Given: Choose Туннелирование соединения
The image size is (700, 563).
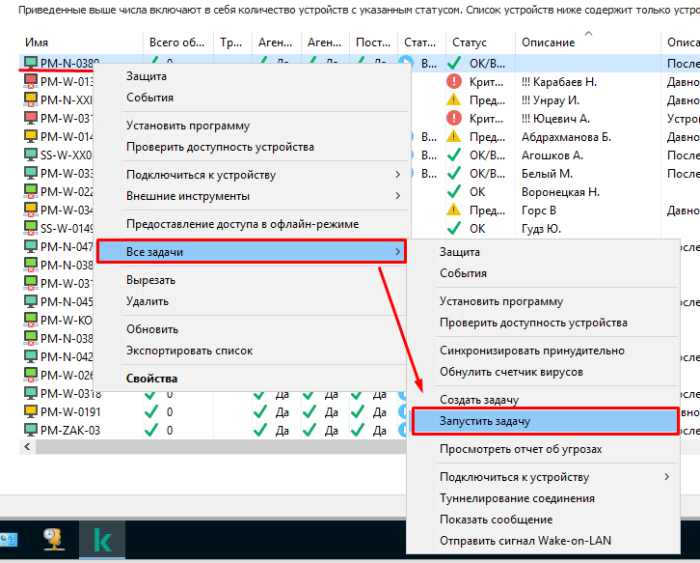Looking at the screenshot, I should click(x=517, y=498).
